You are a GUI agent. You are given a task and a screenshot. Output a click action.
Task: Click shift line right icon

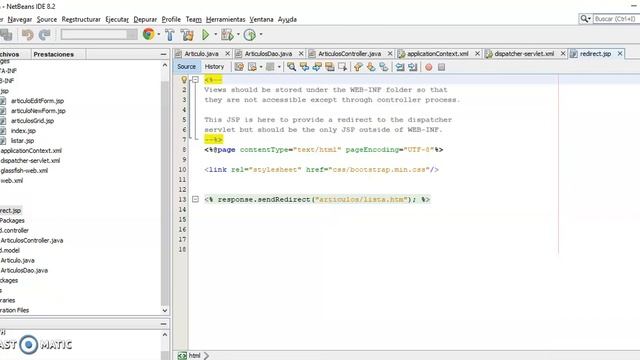tap(413, 67)
